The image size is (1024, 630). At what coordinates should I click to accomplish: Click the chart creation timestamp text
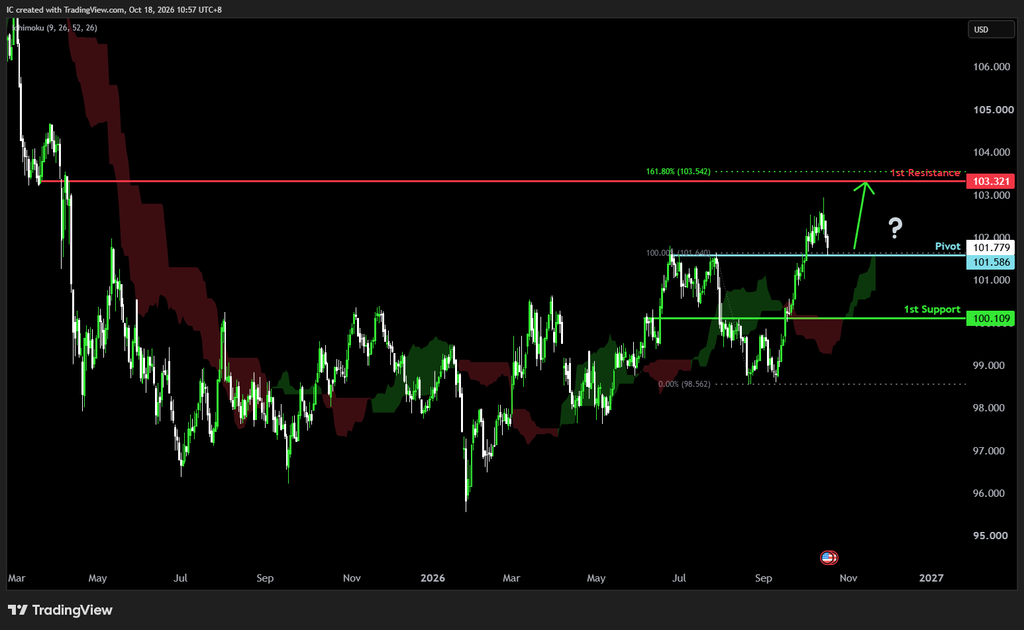click(114, 10)
